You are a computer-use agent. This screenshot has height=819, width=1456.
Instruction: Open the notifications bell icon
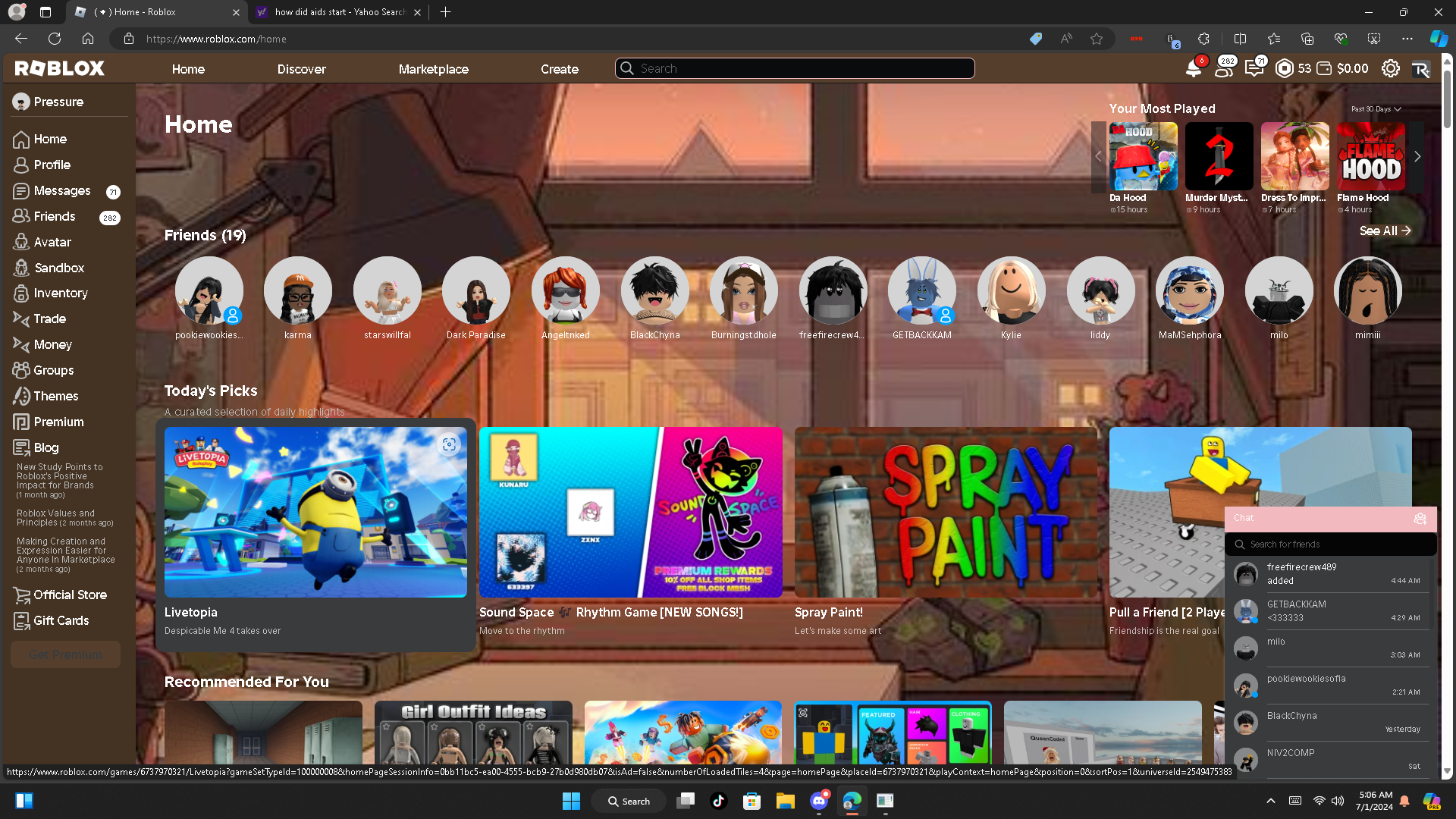(1194, 69)
